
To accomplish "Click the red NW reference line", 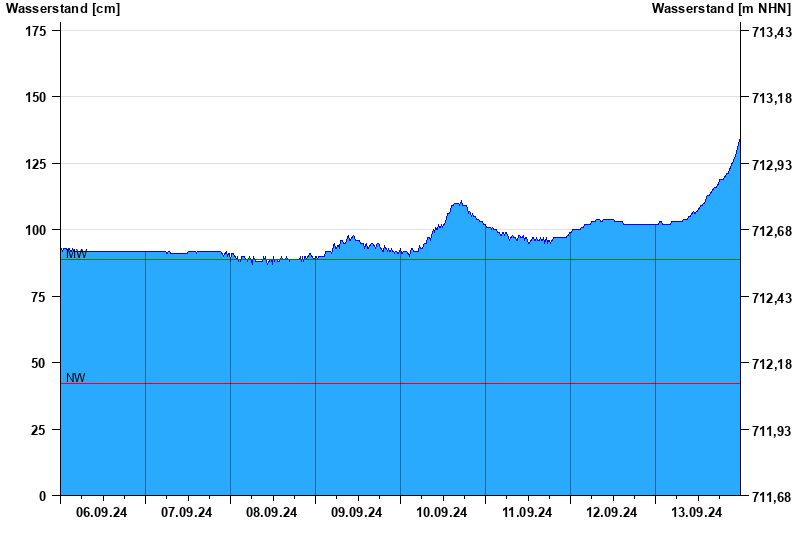I will pyautogui.click(x=401, y=384).
